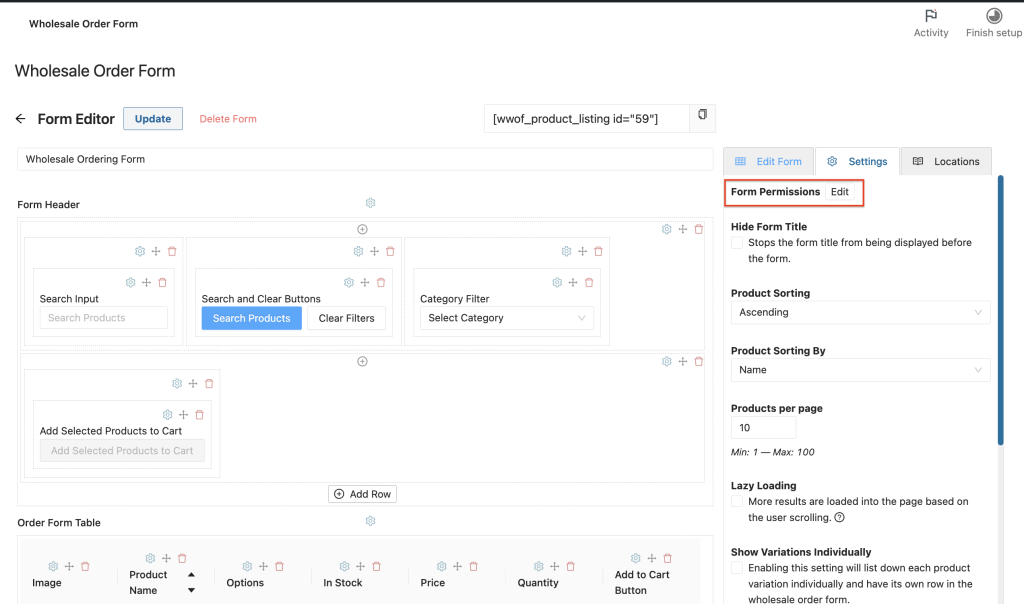Open Form Header settings gear icon
Viewport: 1024px width, 604px height.
pos(370,203)
